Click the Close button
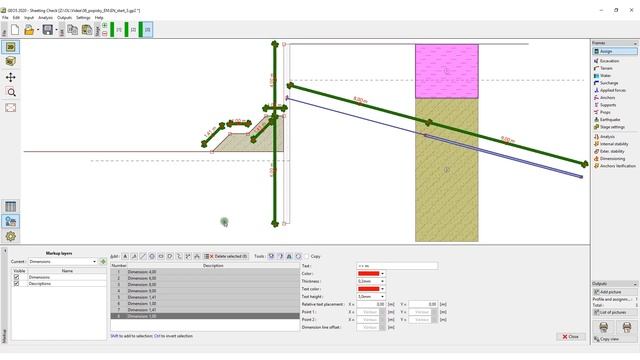640x360 pixels. pos(570,337)
